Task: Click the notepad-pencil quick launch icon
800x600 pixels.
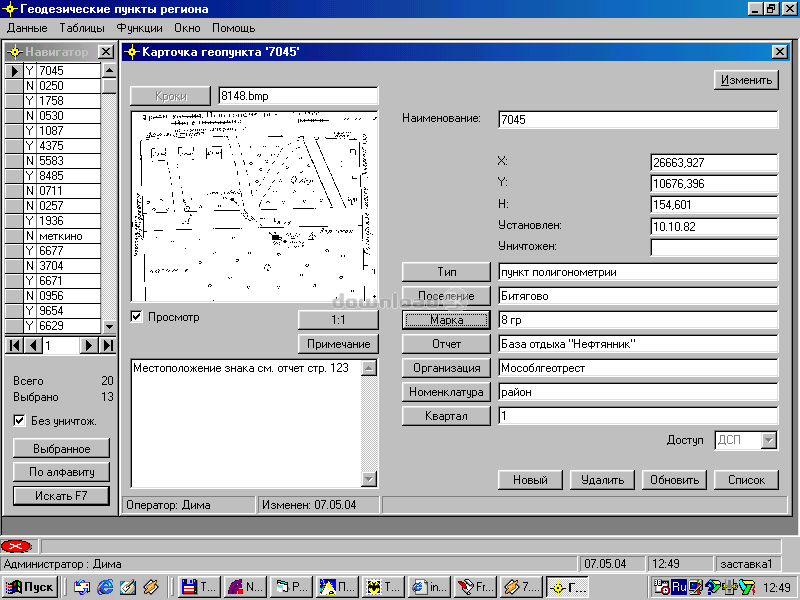Action: point(128,587)
